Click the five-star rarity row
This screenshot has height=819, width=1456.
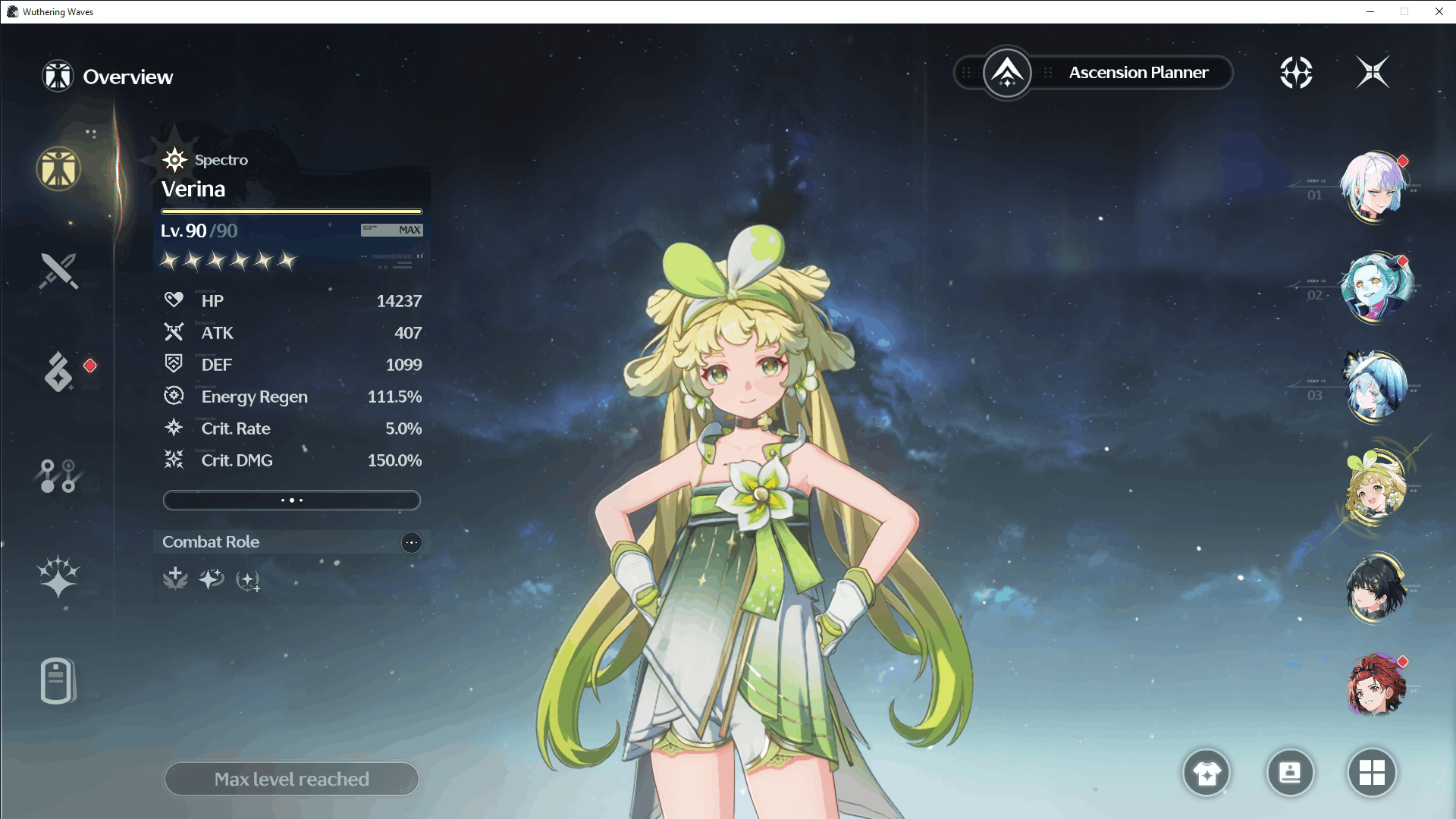(x=228, y=261)
